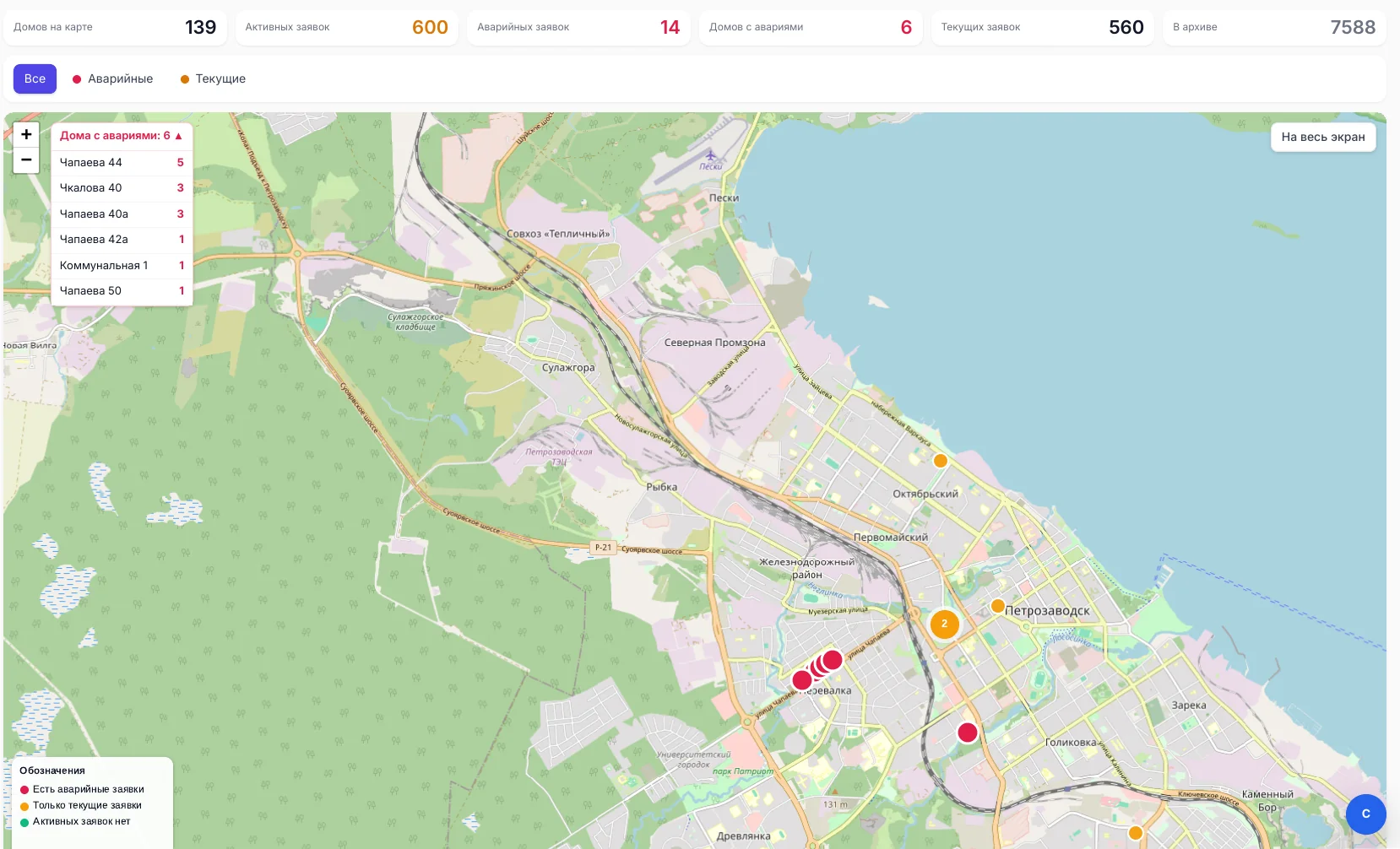Filter map by Текущие requests
This screenshot has width=1400, height=849.
(x=213, y=78)
